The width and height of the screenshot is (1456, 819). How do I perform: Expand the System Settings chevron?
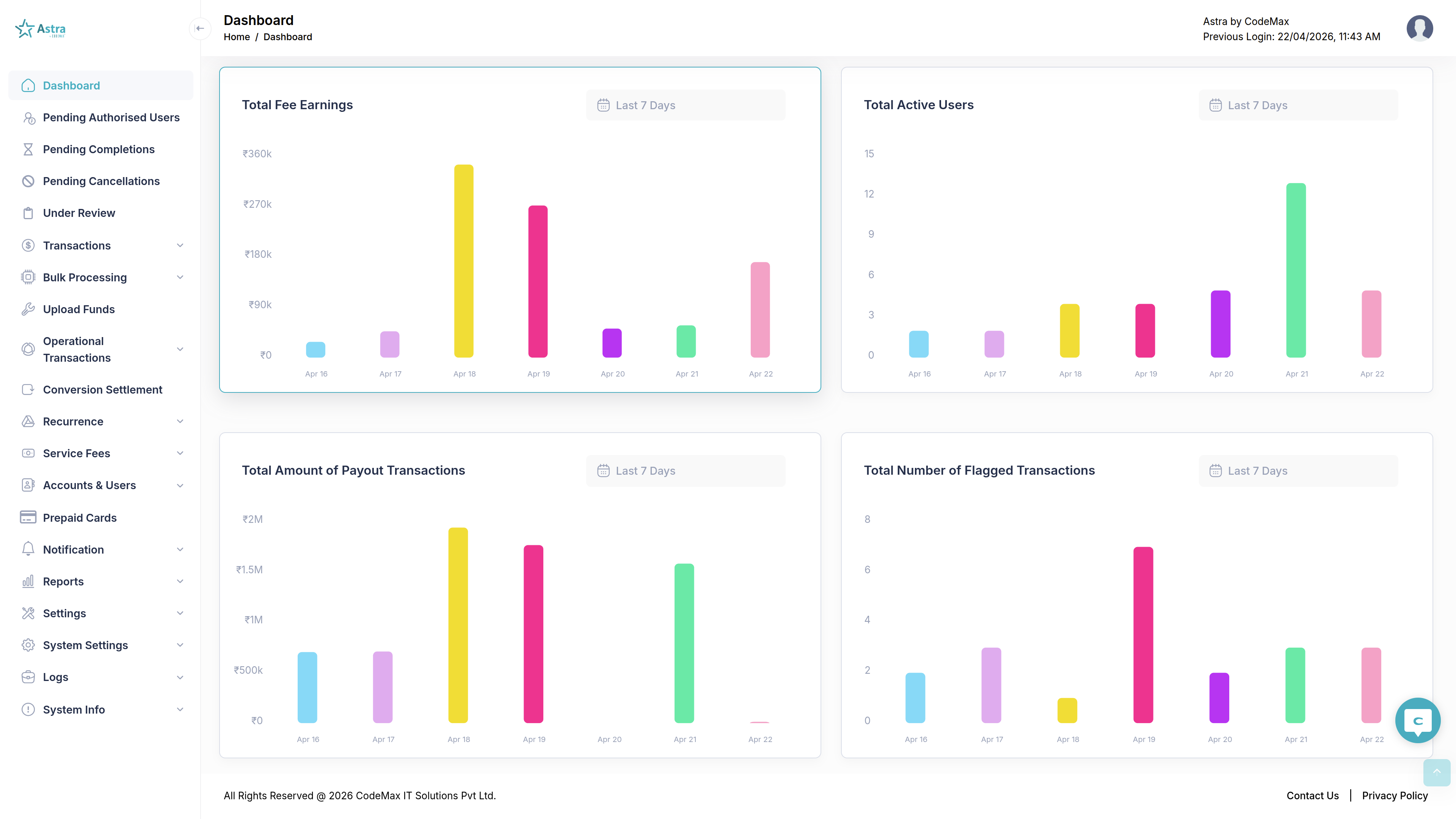(180, 645)
